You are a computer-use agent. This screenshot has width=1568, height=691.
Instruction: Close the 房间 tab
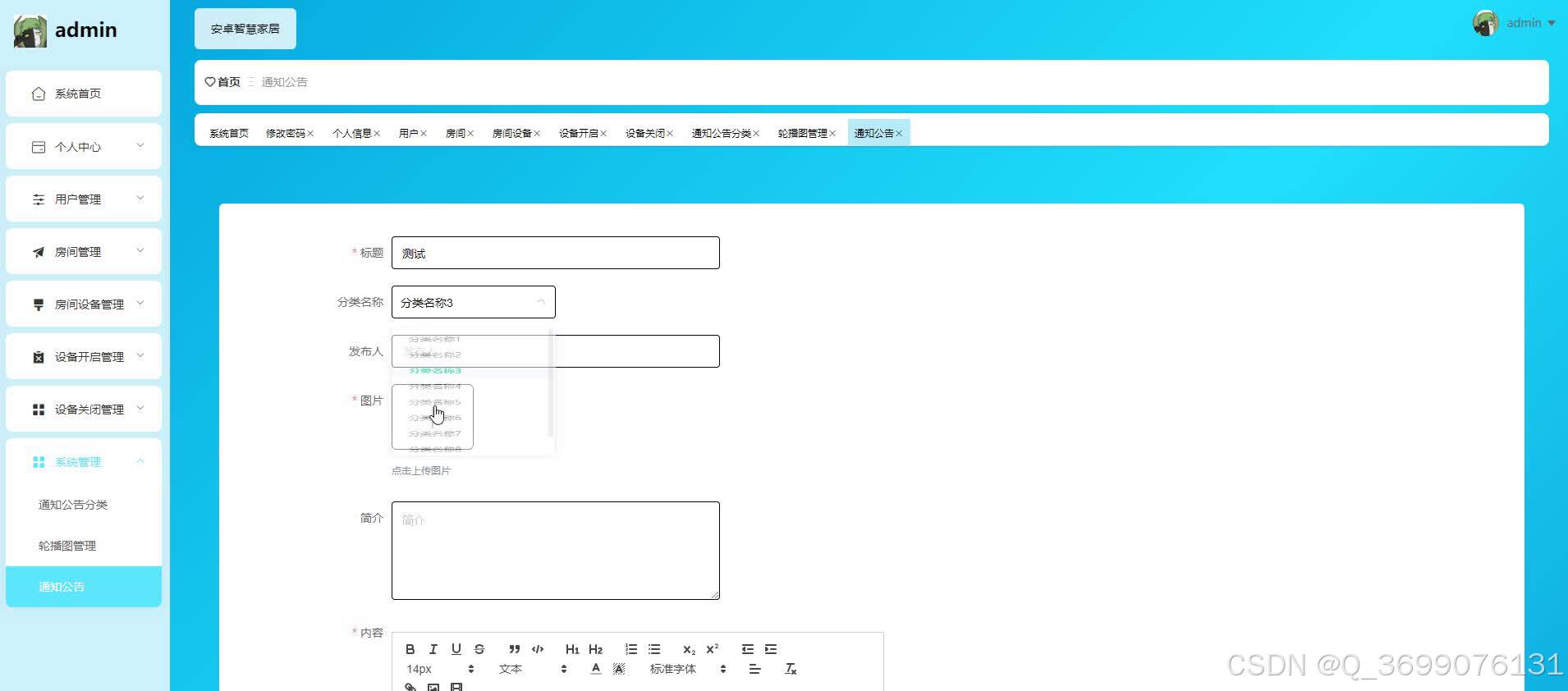click(470, 134)
